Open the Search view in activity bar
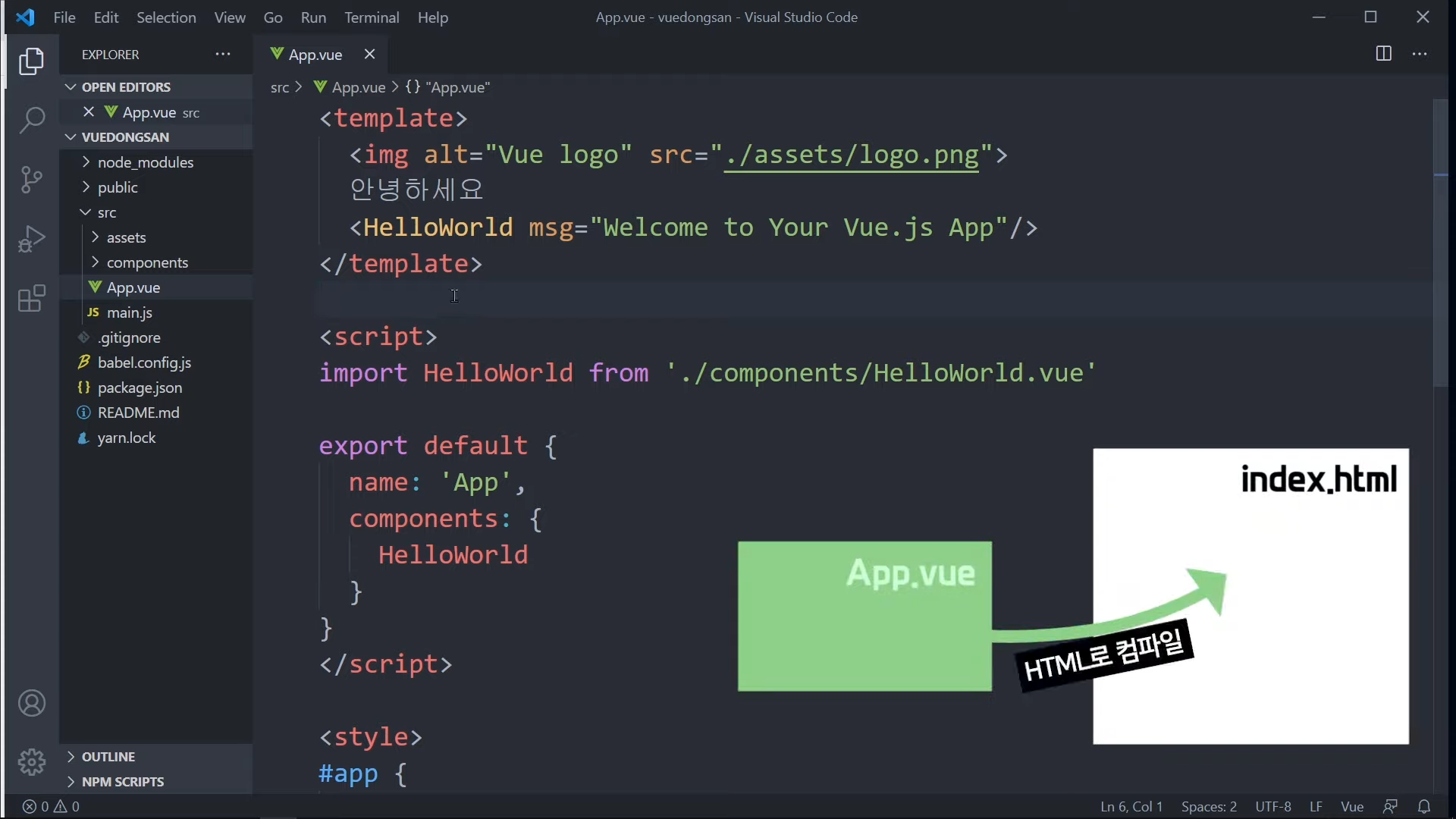This screenshot has height=819, width=1456. click(32, 120)
